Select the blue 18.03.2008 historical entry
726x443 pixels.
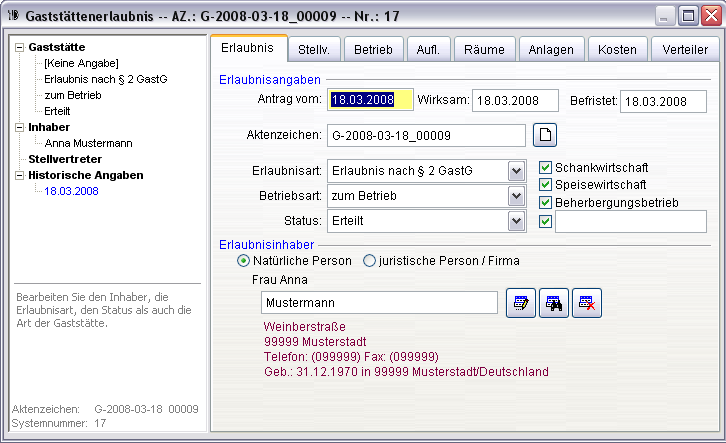pos(71,191)
